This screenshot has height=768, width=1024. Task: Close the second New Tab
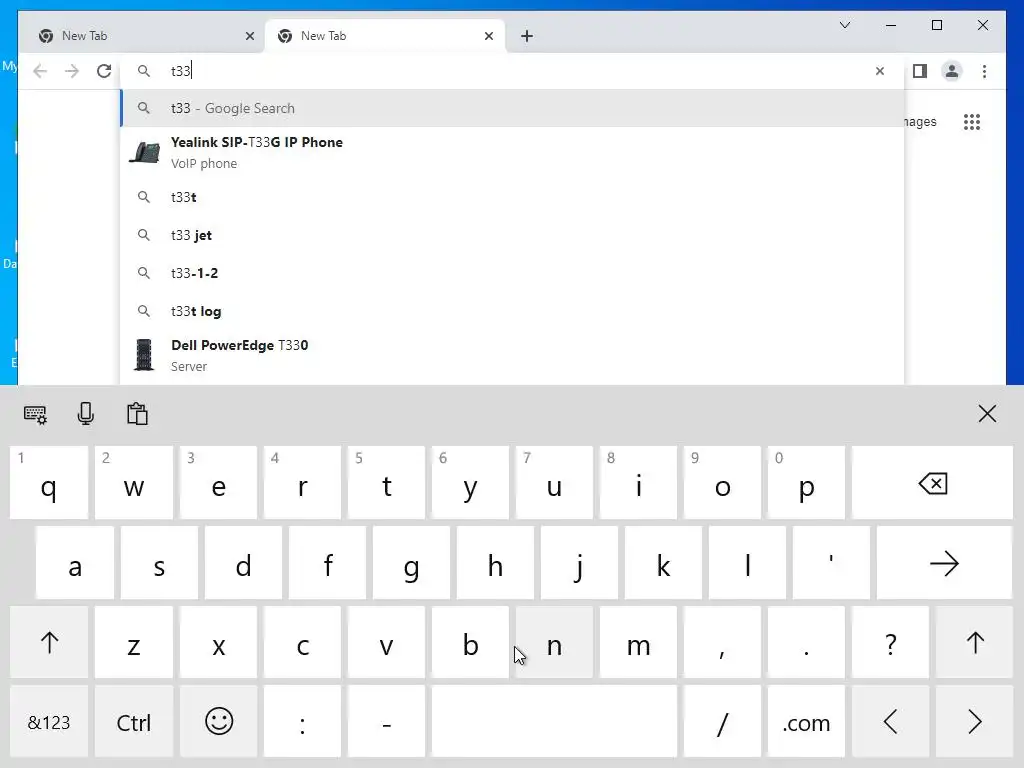(x=488, y=37)
